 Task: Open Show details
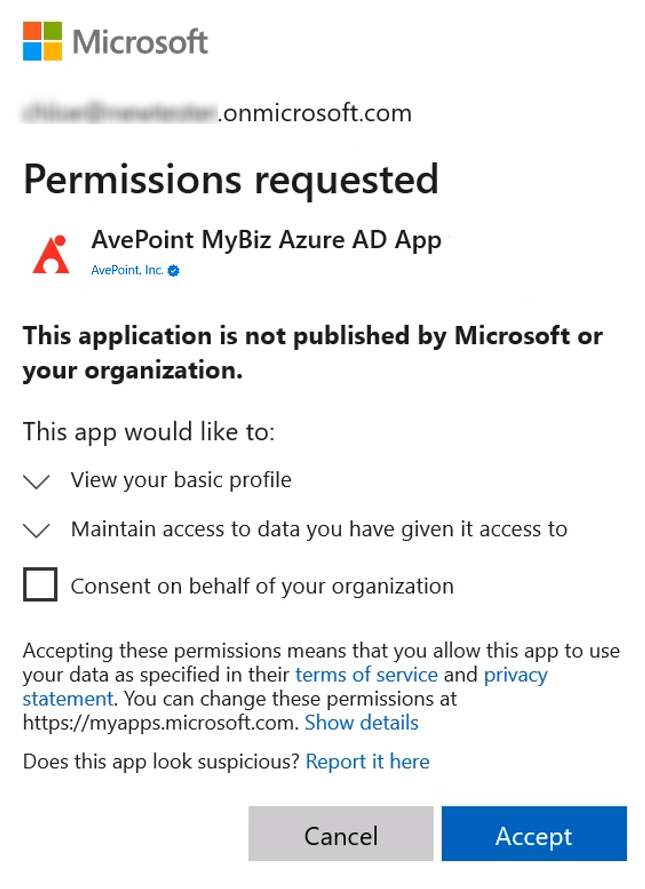coord(361,722)
